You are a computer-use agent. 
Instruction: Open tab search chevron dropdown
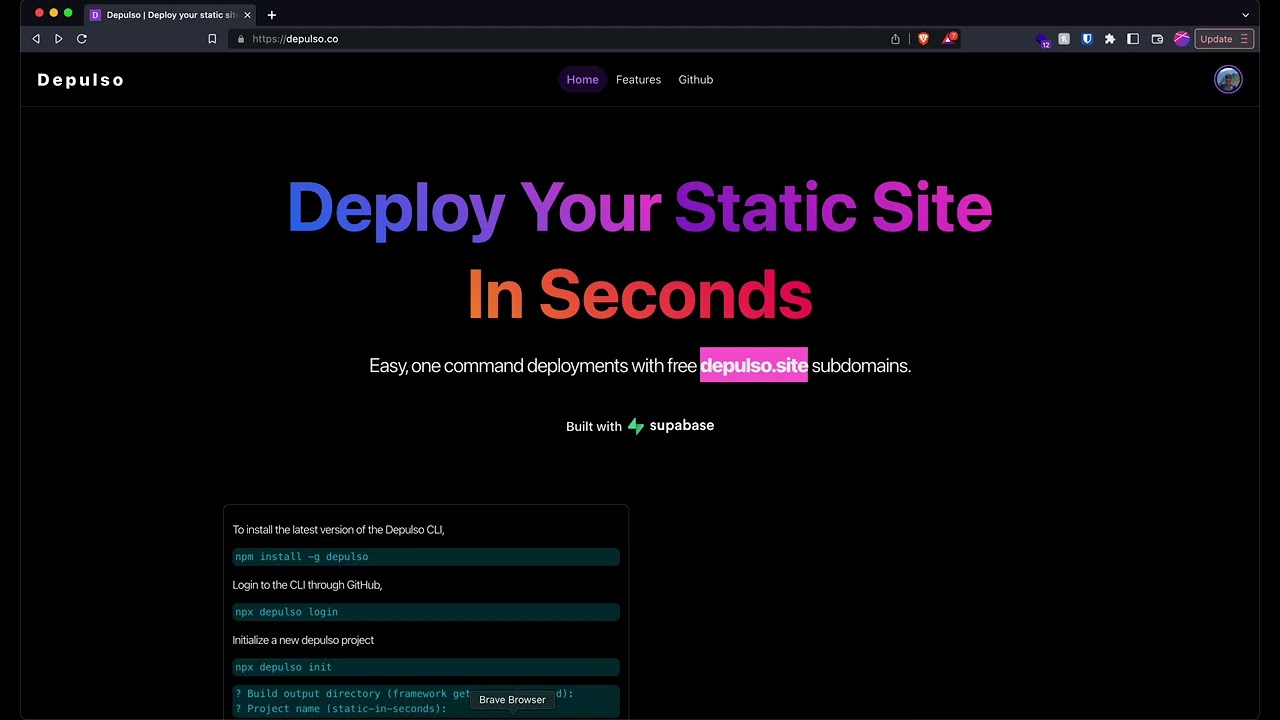[1245, 15]
